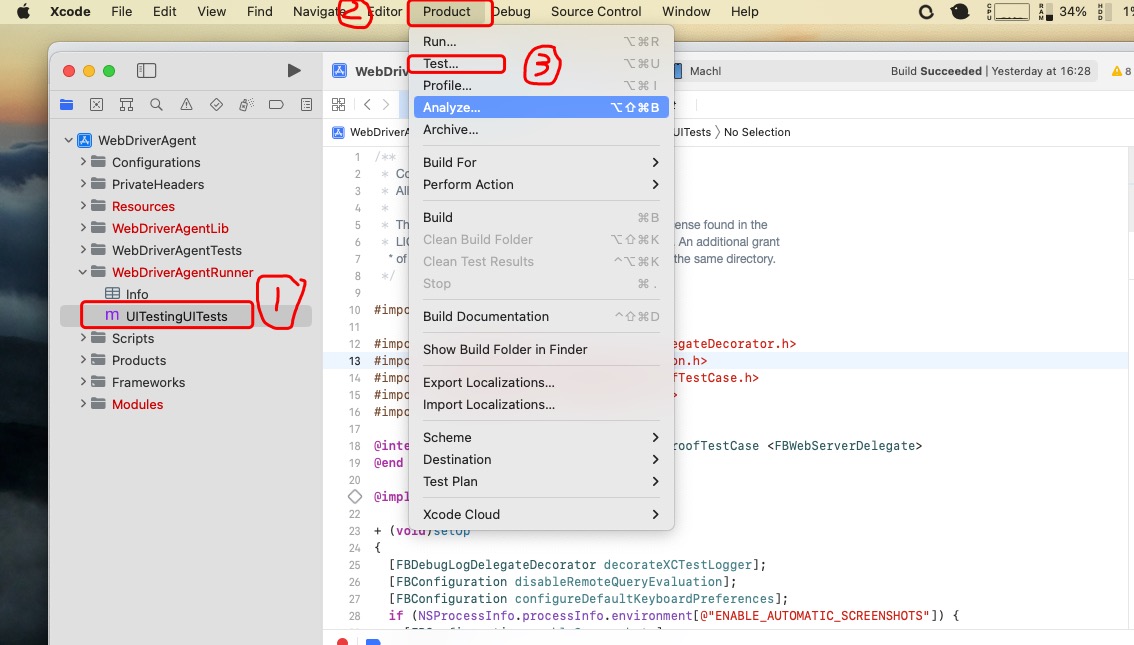Expand the Scripts folder
Screen dimensions: 1134x645
pyautogui.click(x=83, y=338)
